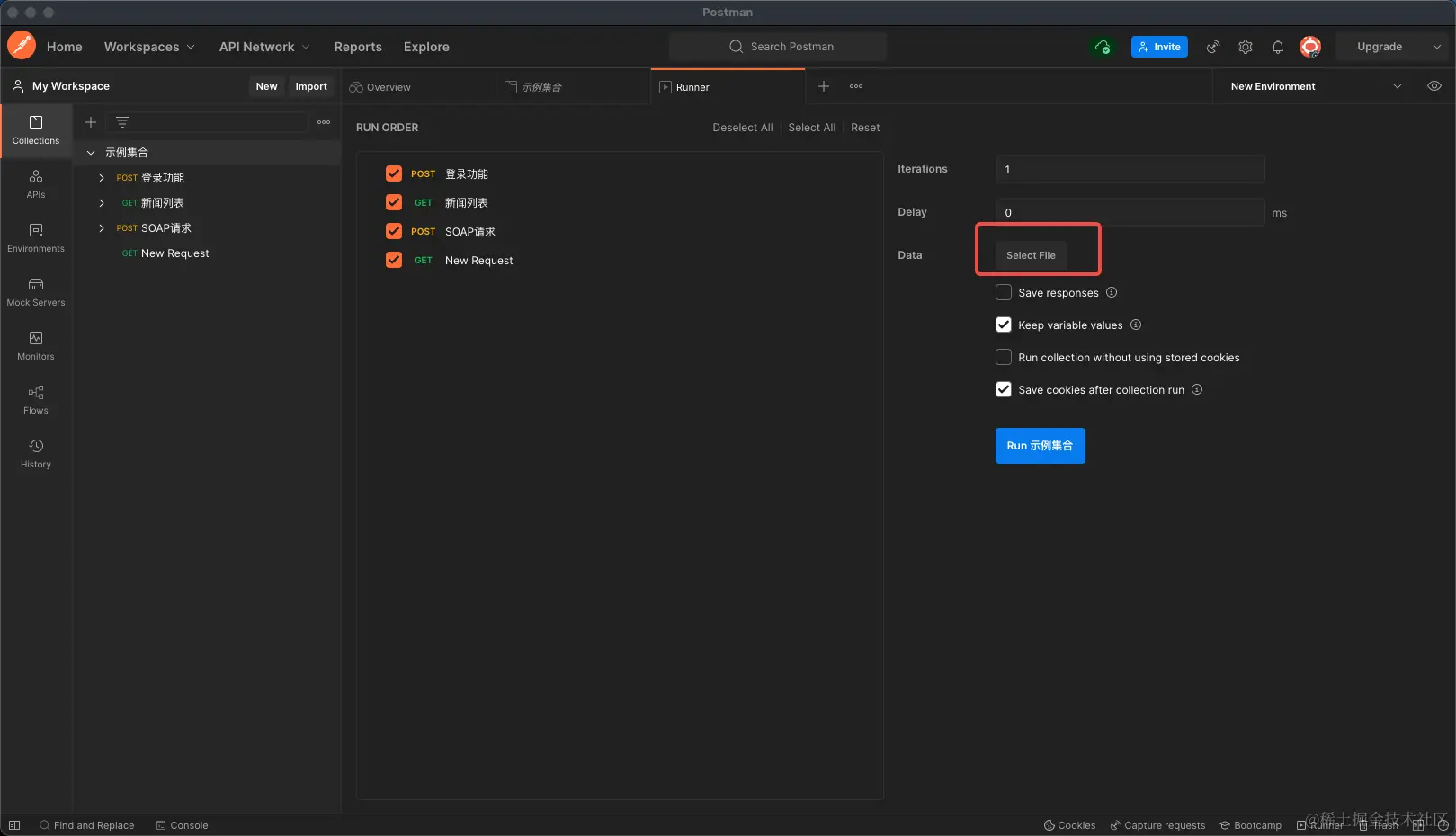Screen dimensions: 1456x836
Task: Open Bootcamp from the status bar
Action: [1250, 825]
